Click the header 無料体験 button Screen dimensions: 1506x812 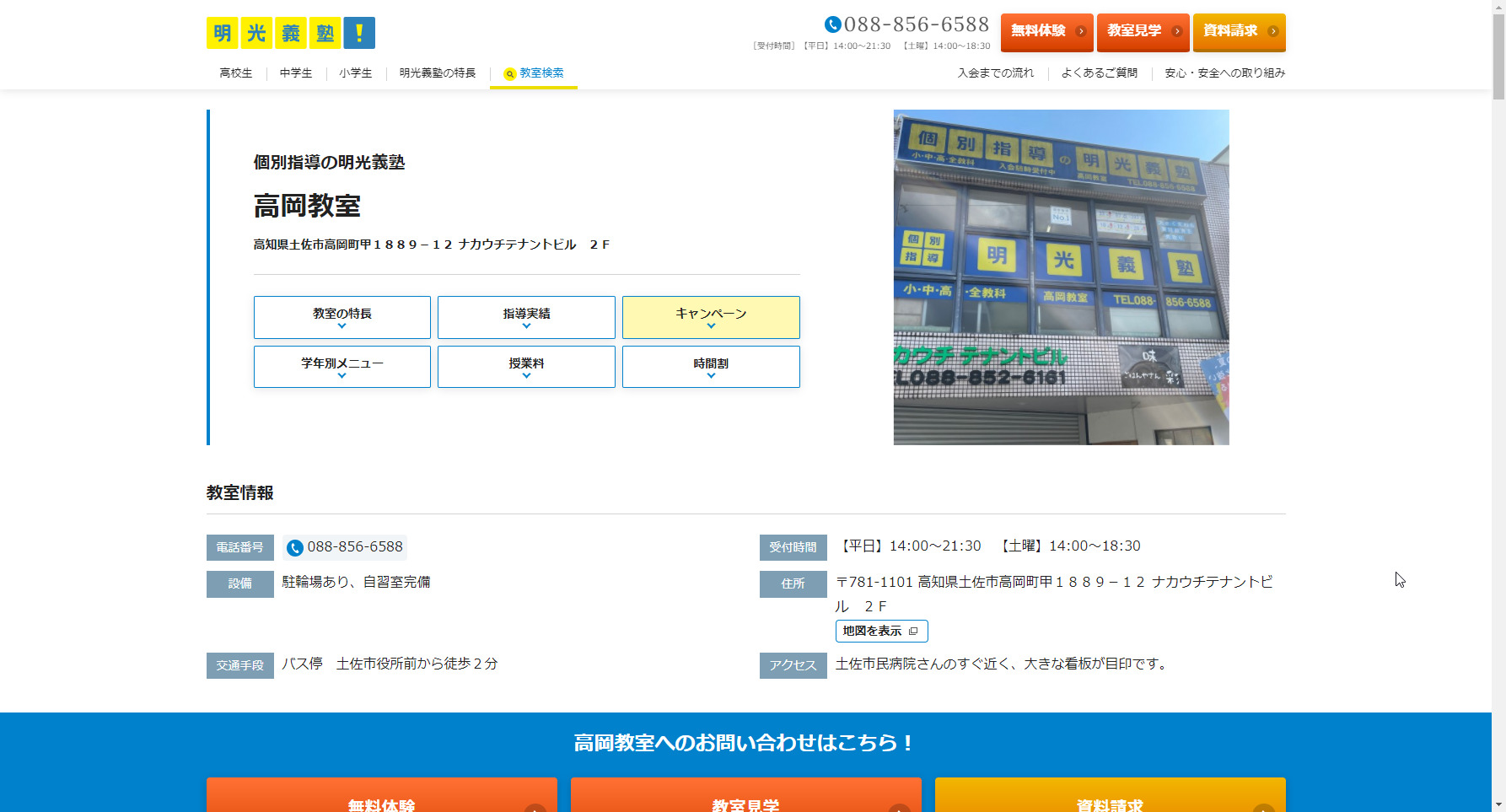(1047, 32)
